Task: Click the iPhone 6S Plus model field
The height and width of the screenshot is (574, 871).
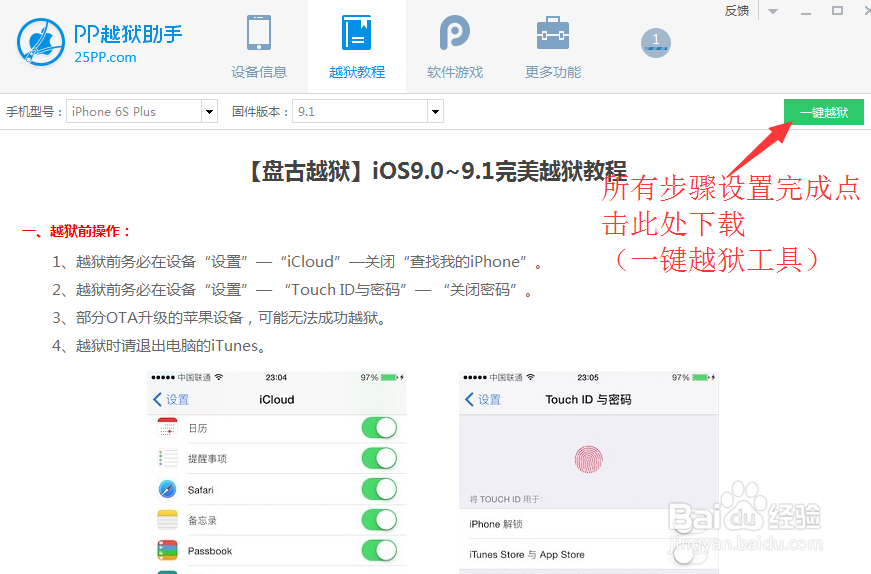Action: (134, 111)
